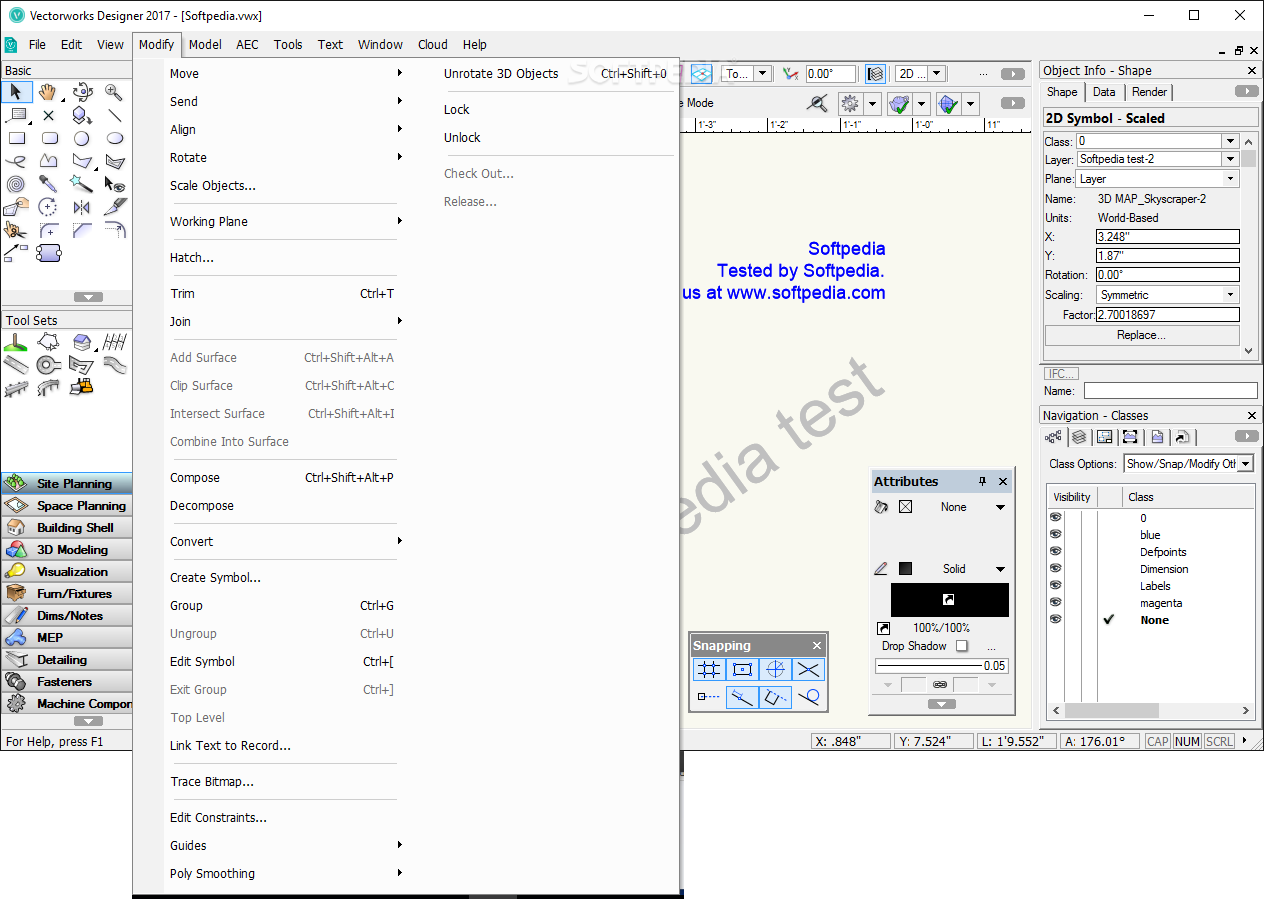The width and height of the screenshot is (1264, 899).
Task: Select the Zoom magnifier tool
Action: 115,92
